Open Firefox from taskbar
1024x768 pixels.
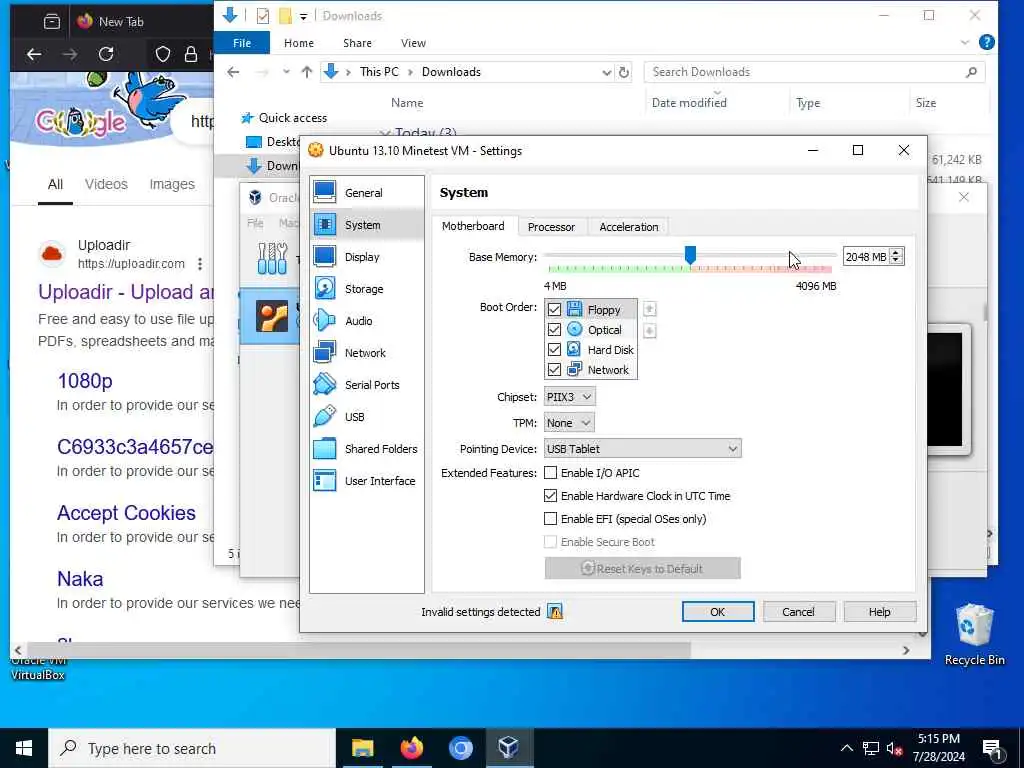pyautogui.click(x=411, y=748)
